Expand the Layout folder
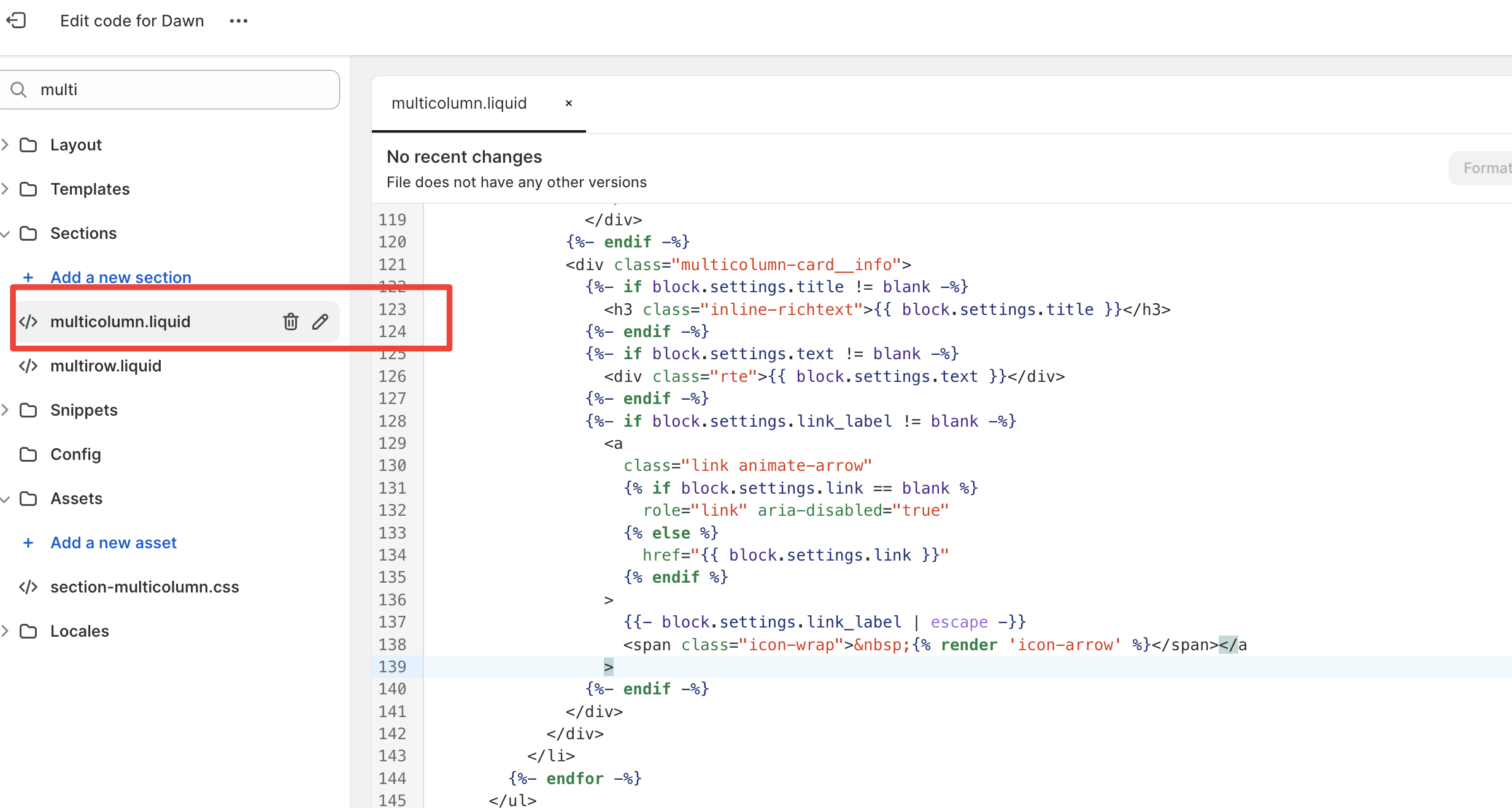This screenshot has width=1512, height=808. point(6,145)
